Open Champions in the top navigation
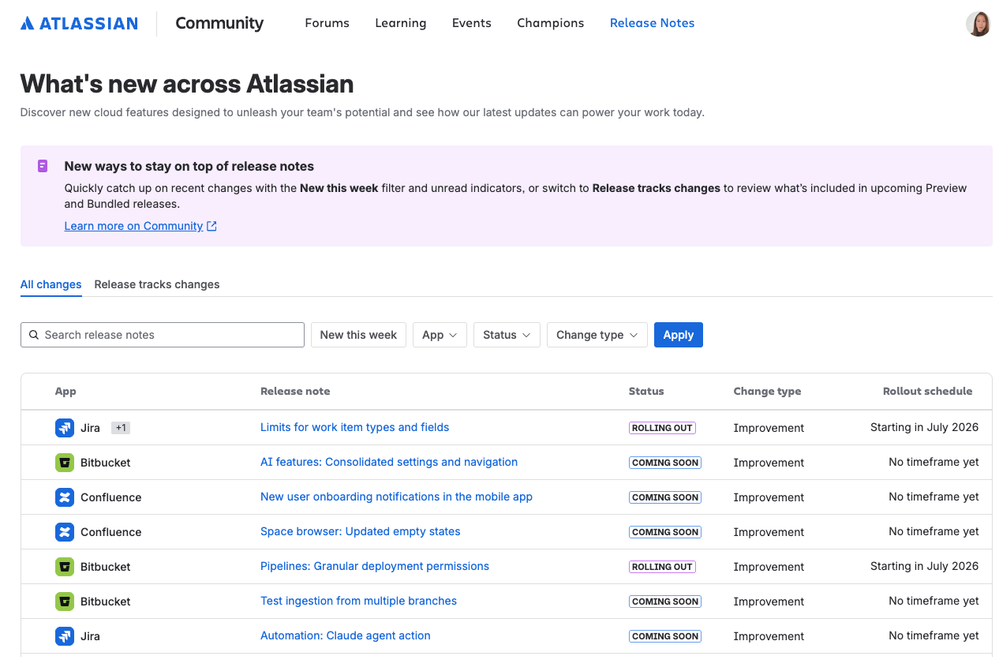This screenshot has height=657, width=999. 550,23
